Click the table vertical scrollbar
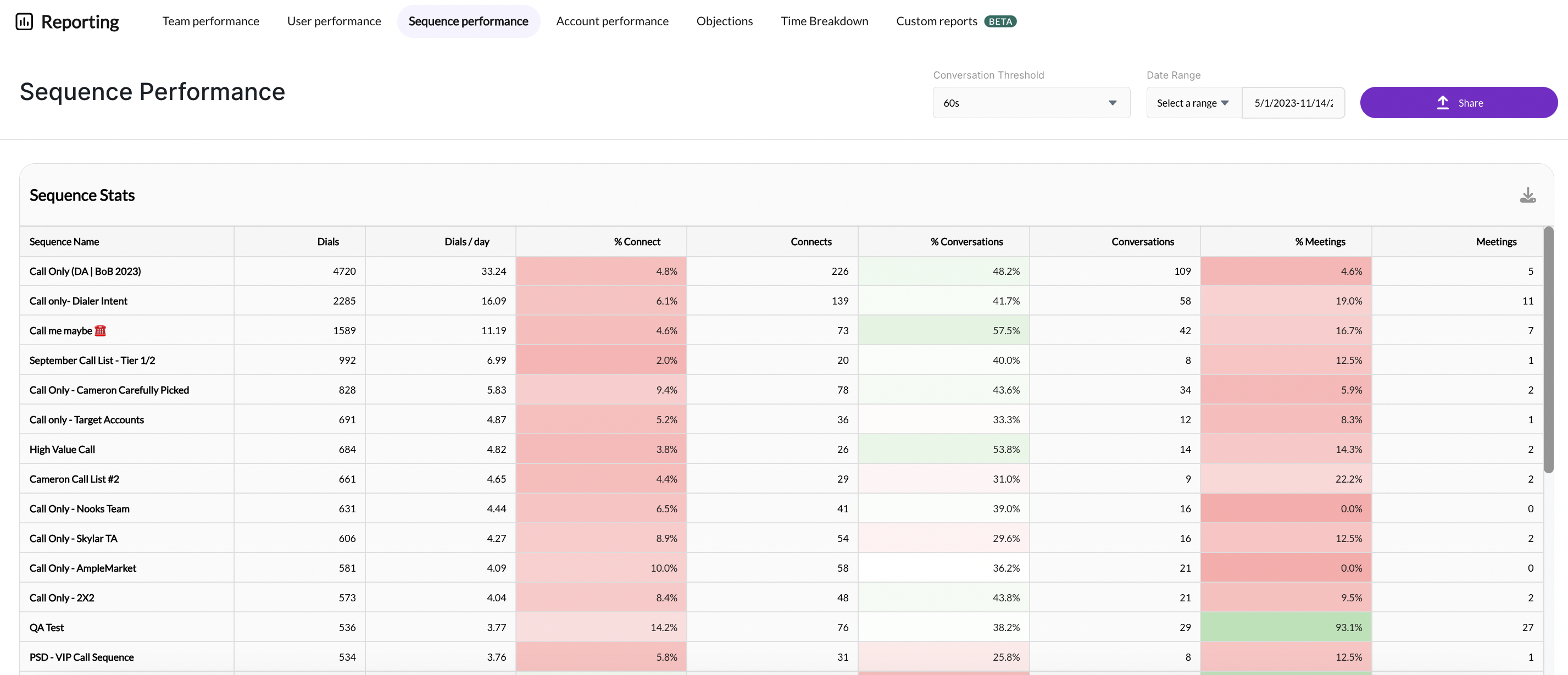Screen dimensions: 1568x675 (x=1549, y=350)
